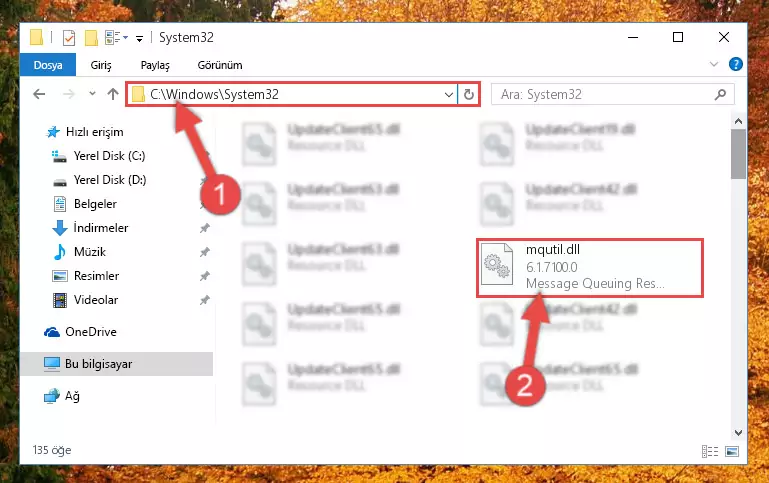Viewport: 769px width, 483px height.
Task: Toggle pin next to Videolar
Action: coord(205,300)
